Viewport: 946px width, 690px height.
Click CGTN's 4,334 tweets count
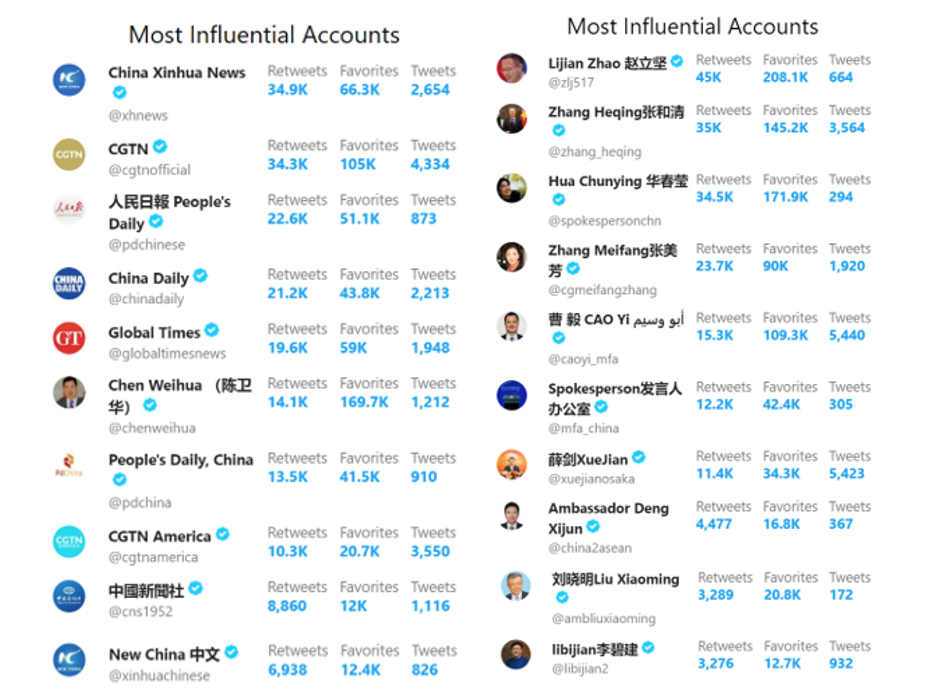pos(430,164)
